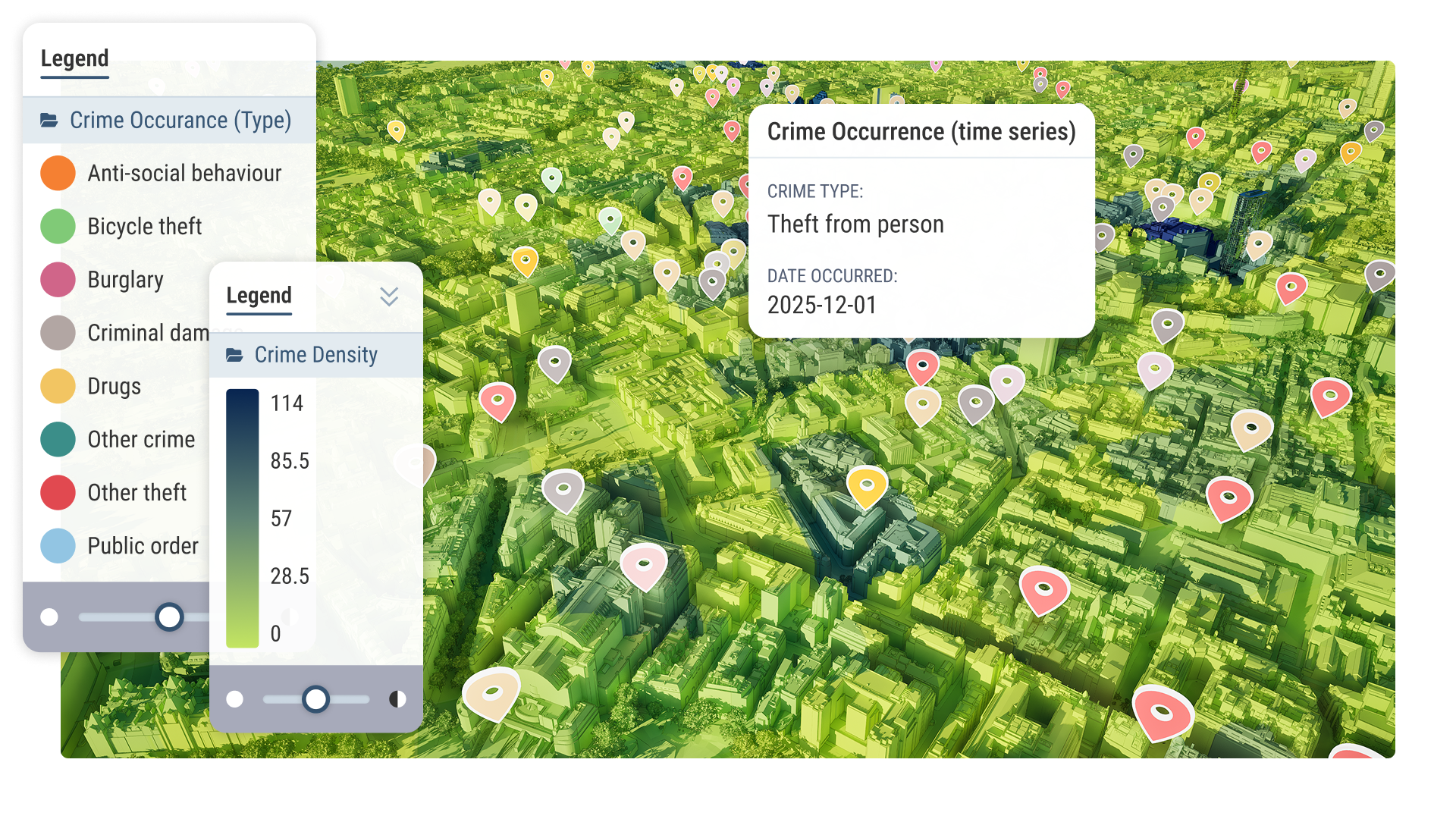Click the white circle icon in density legend footer
Image resolution: width=1456 pixels, height=819 pixels.
[235, 699]
